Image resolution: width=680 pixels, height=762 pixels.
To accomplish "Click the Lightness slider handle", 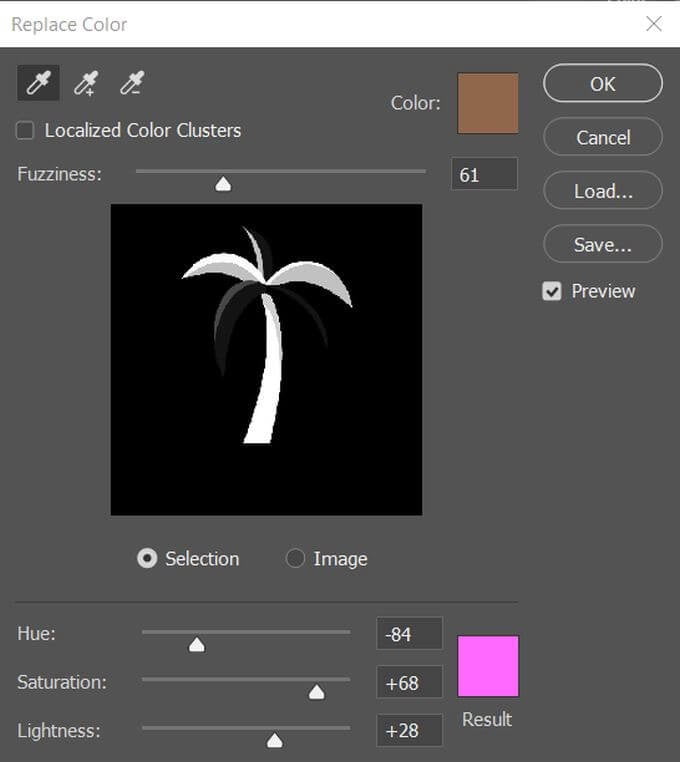I will [275, 740].
